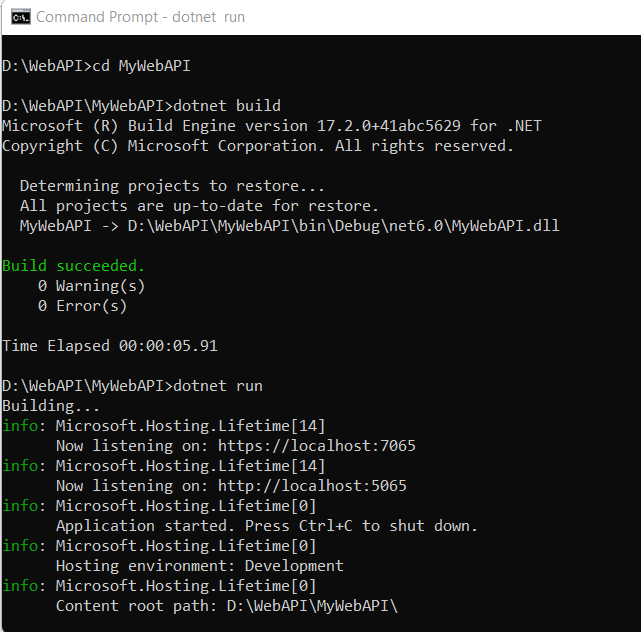This screenshot has height=632, width=641.
Task: Click the 'Time Elapsed 00:00:05.91' line
Action: coord(110,346)
